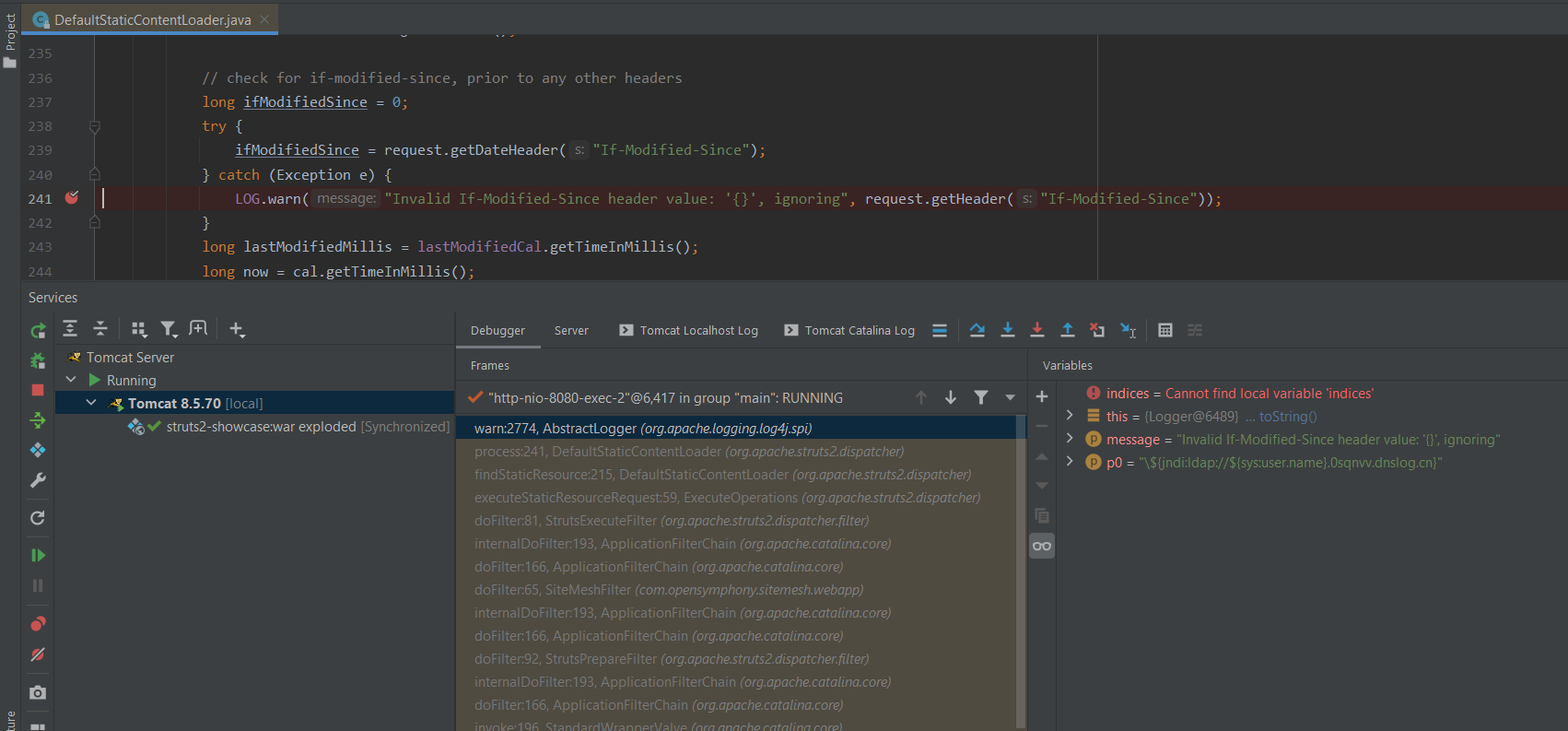1568x731 pixels.
Task: Open run configuration wrench settings
Action: coord(38,480)
